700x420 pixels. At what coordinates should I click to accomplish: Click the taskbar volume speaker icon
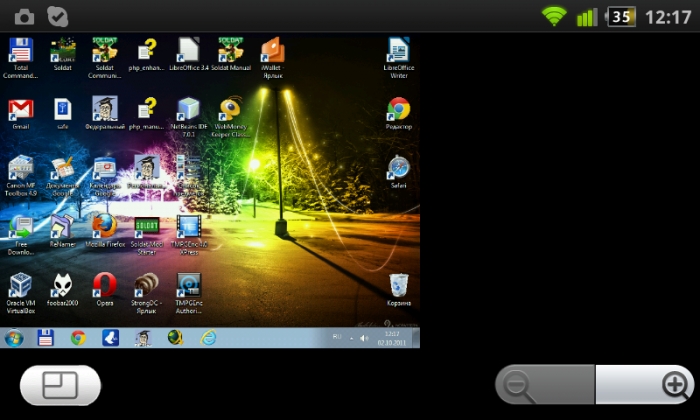pyautogui.click(x=364, y=338)
